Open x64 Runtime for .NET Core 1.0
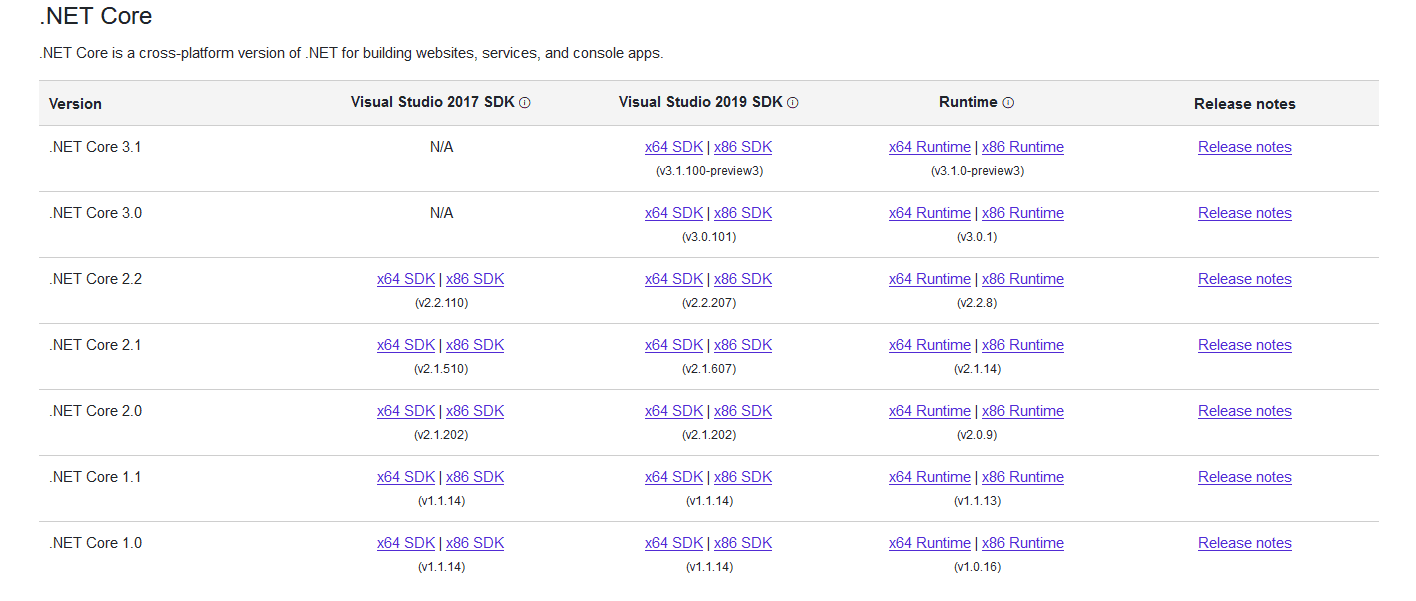 click(929, 543)
